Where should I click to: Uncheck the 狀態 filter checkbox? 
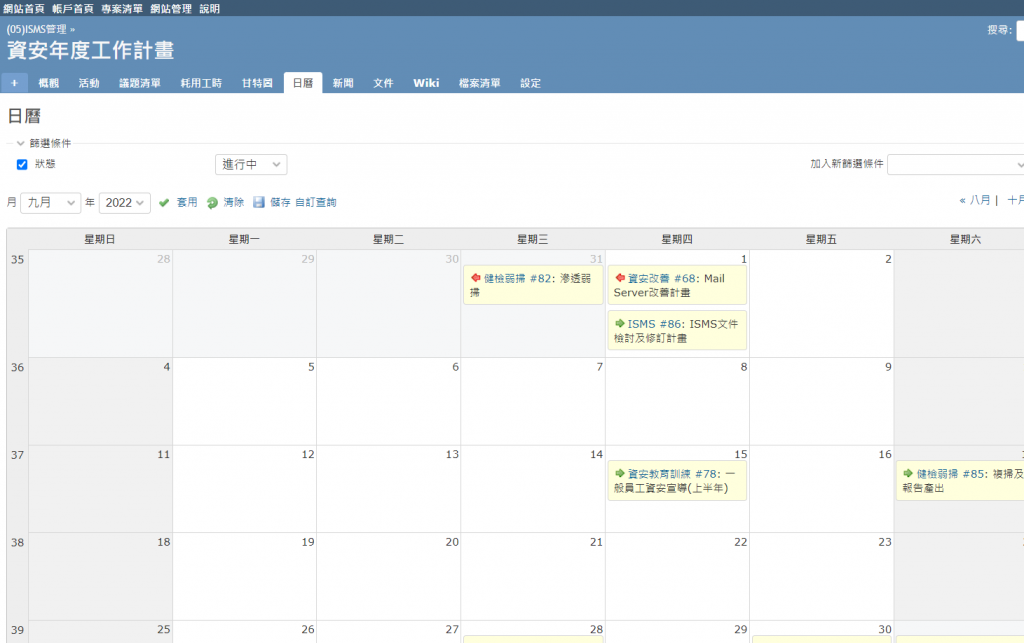(x=22, y=164)
